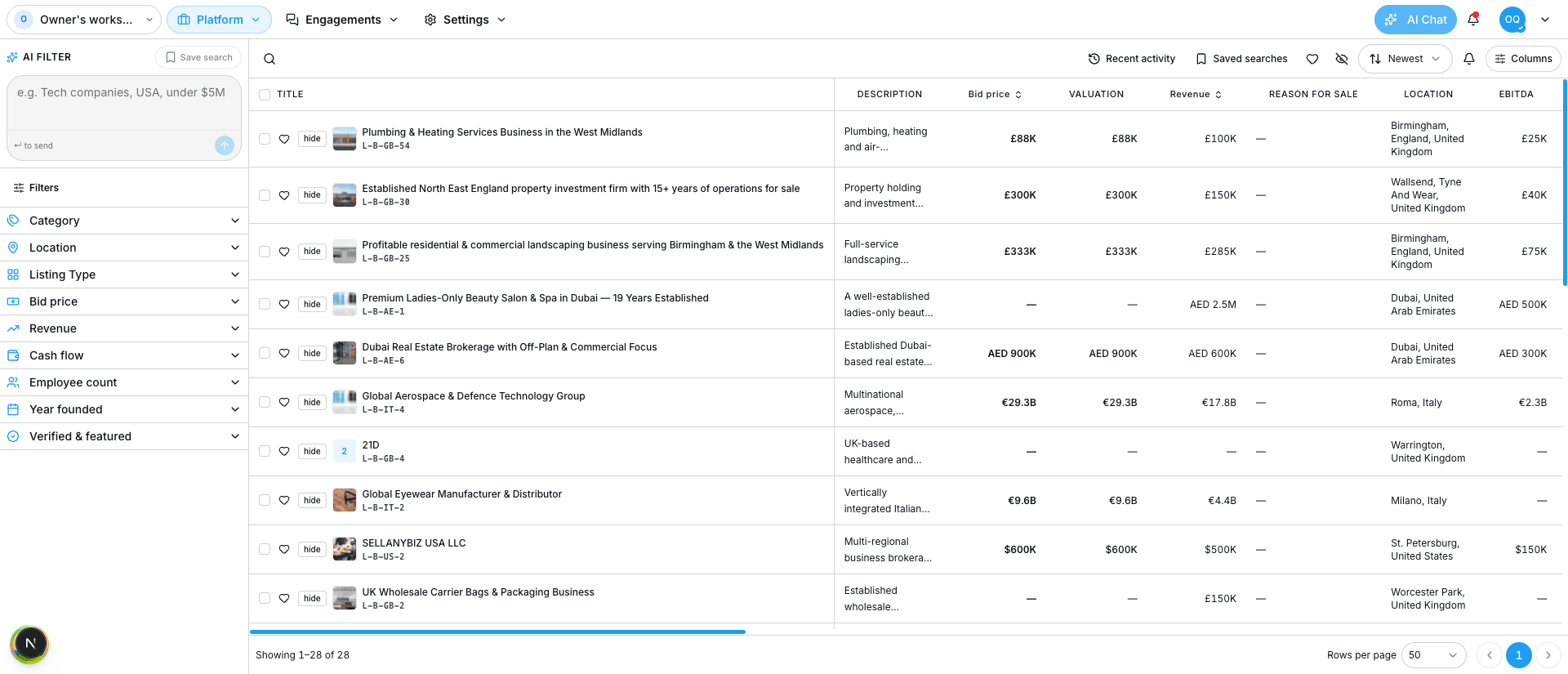
Task: Favorite the Global Aerospace & Defence listing
Action: (284, 402)
